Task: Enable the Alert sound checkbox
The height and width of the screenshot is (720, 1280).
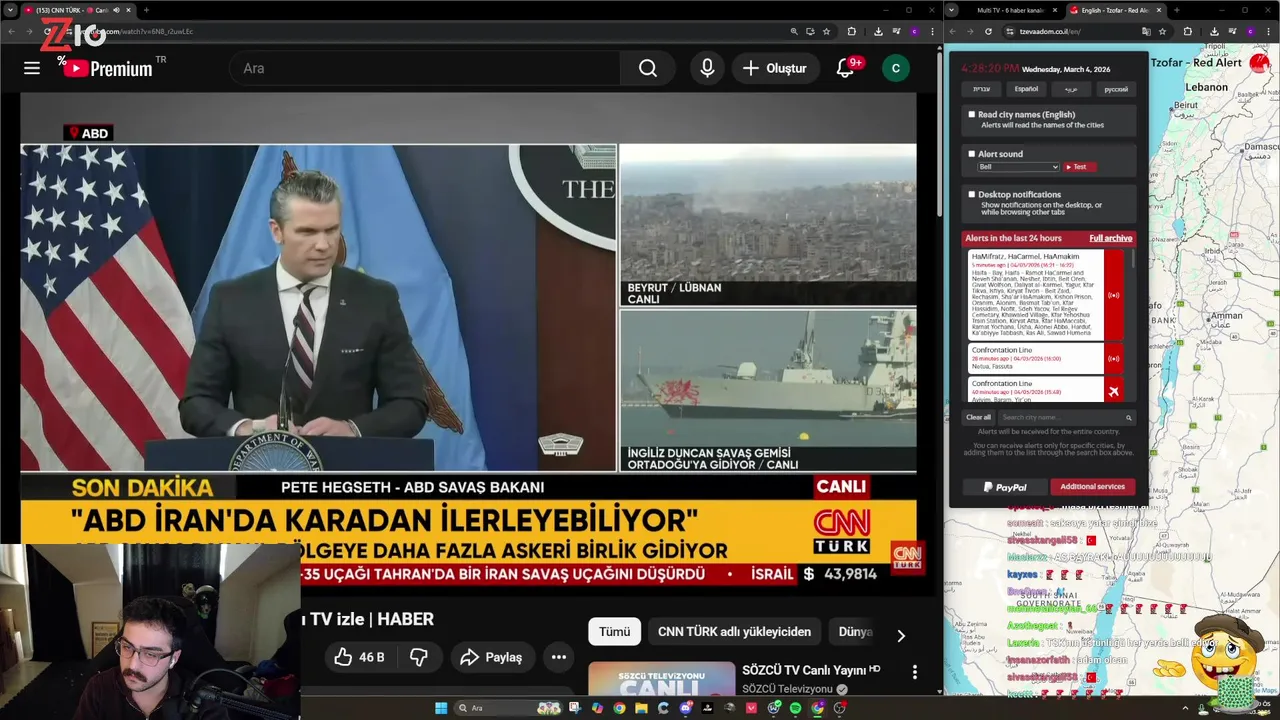Action: (971, 153)
